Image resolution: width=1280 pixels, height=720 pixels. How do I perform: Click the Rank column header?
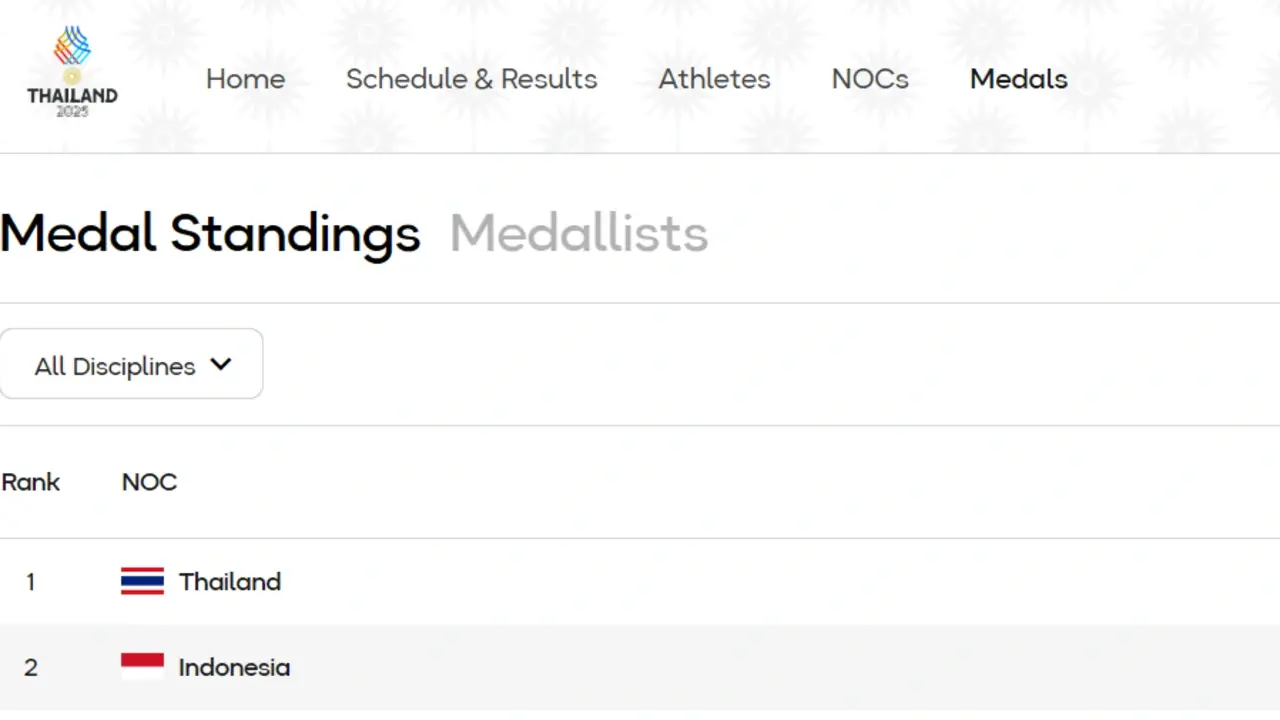pos(30,482)
